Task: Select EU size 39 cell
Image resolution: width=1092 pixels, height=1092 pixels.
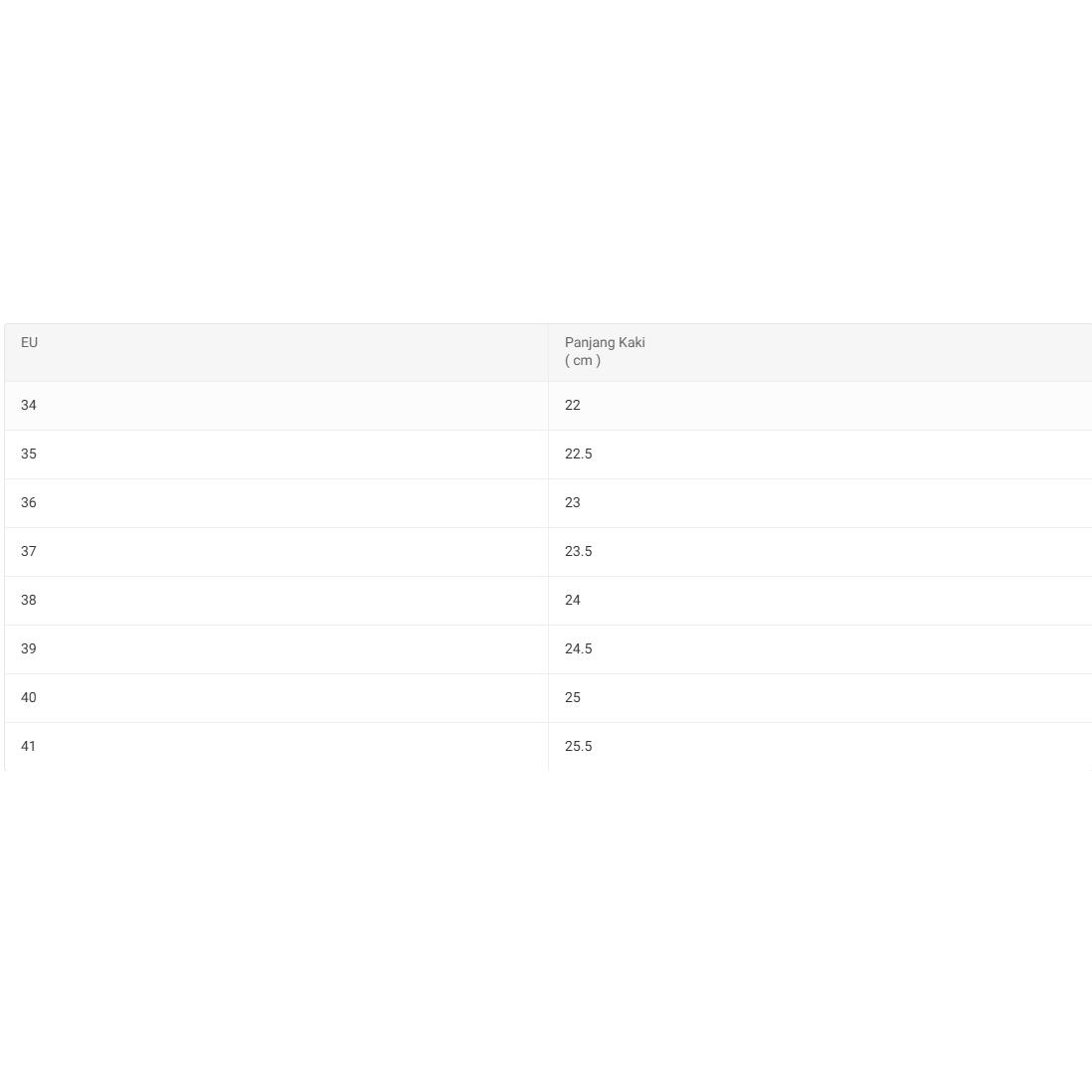Action: [x=29, y=649]
